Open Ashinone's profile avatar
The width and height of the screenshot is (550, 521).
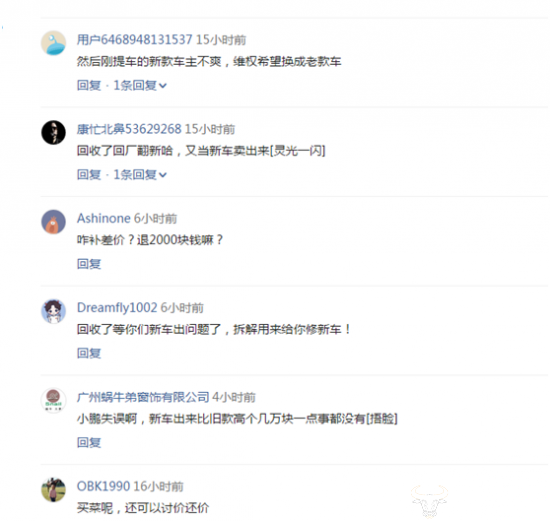(53, 222)
